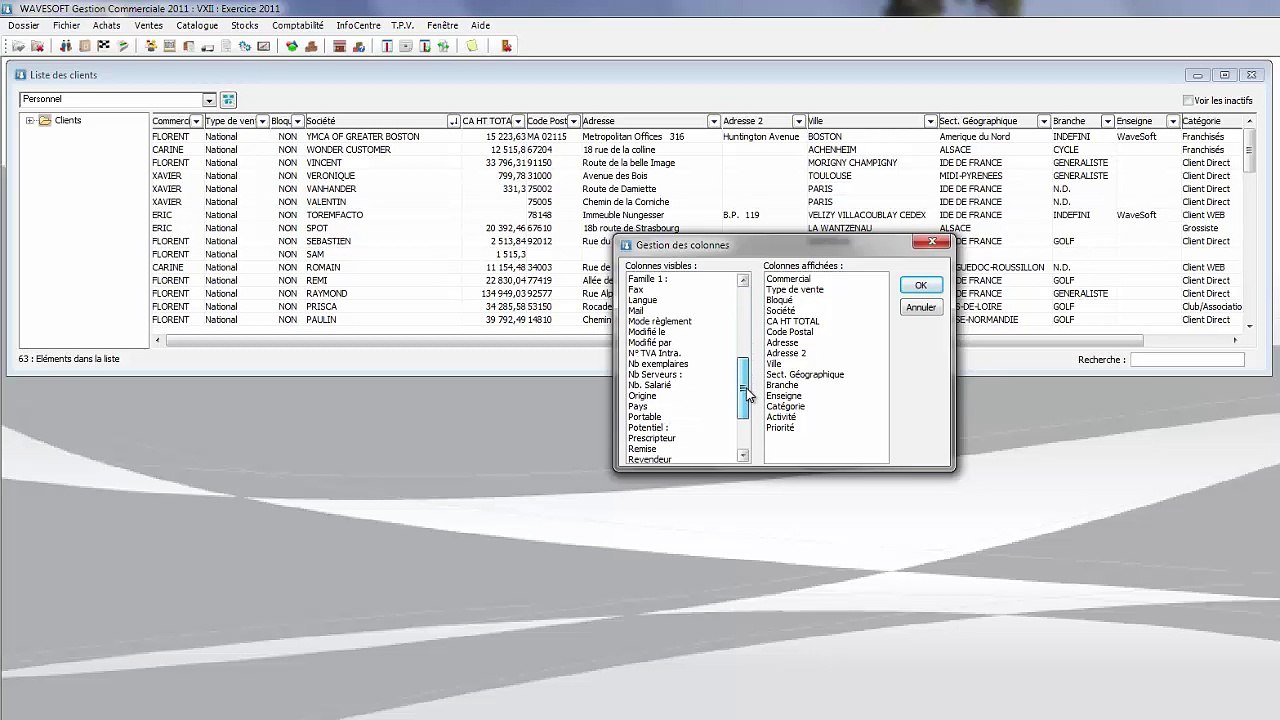Open the colored pie chart toolbar icon
The width and height of the screenshot is (1280, 720).
click(x=291, y=46)
